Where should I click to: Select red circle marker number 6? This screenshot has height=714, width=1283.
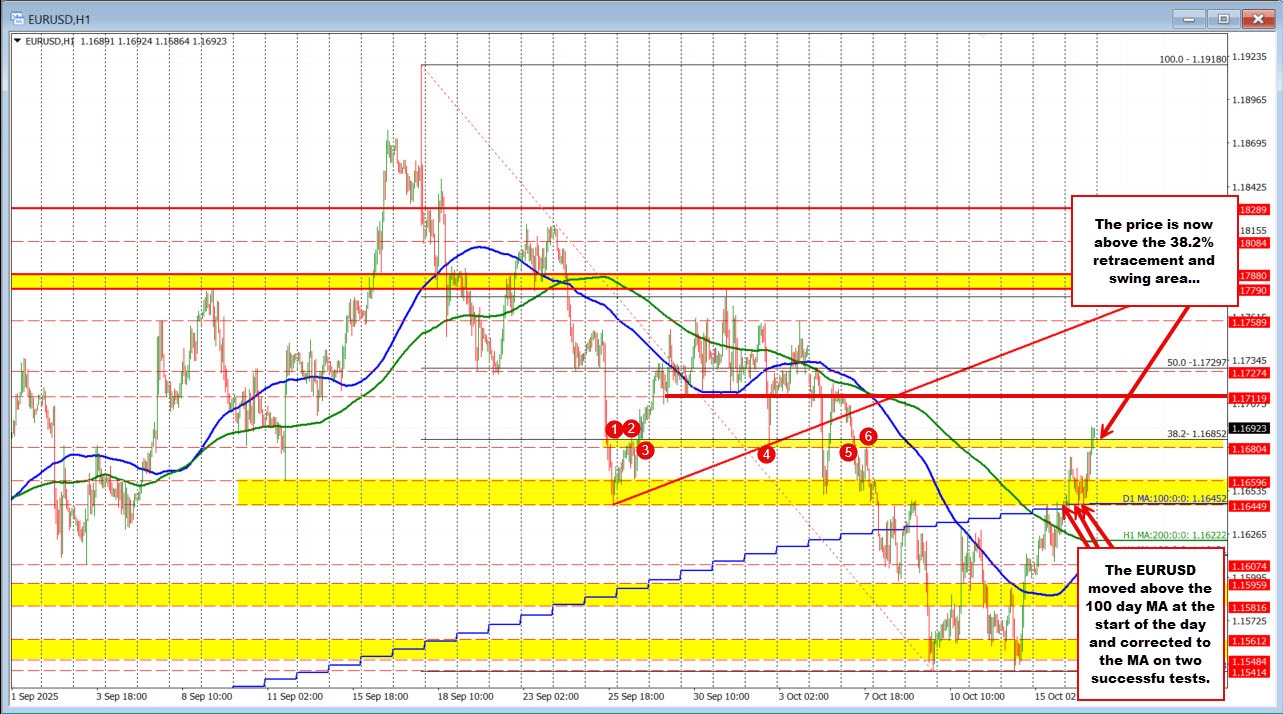pyautogui.click(x=868, y=436)
